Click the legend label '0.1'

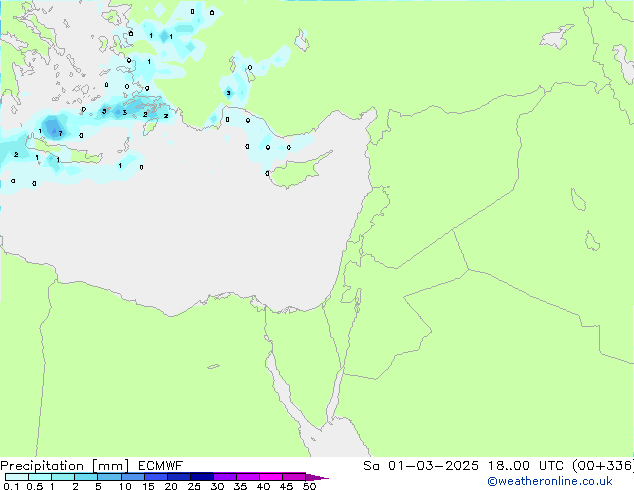tap(11, 486)
